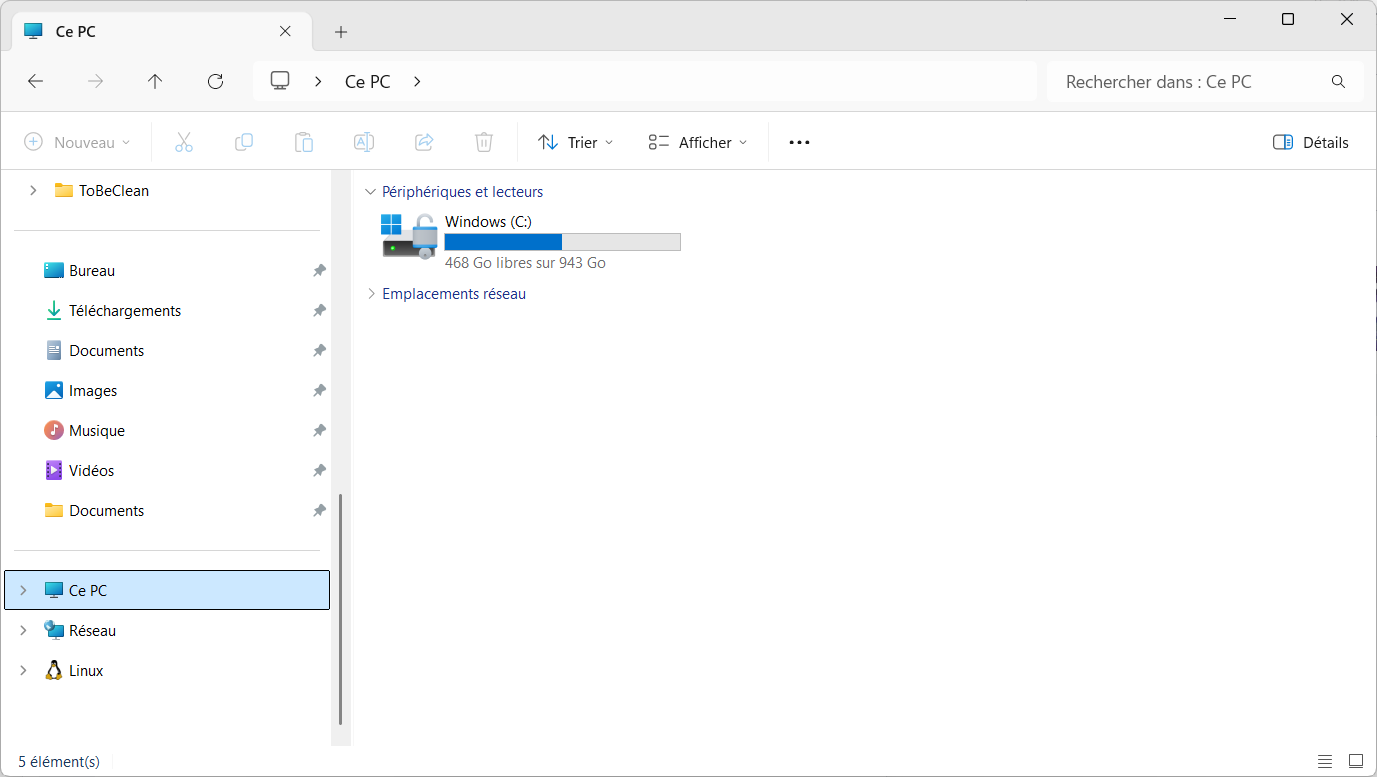The width and height of the screenshot is (1377, 777).
Task: Collapse the Périphériques et lecteurs group
Action: [x=371, y=191]
